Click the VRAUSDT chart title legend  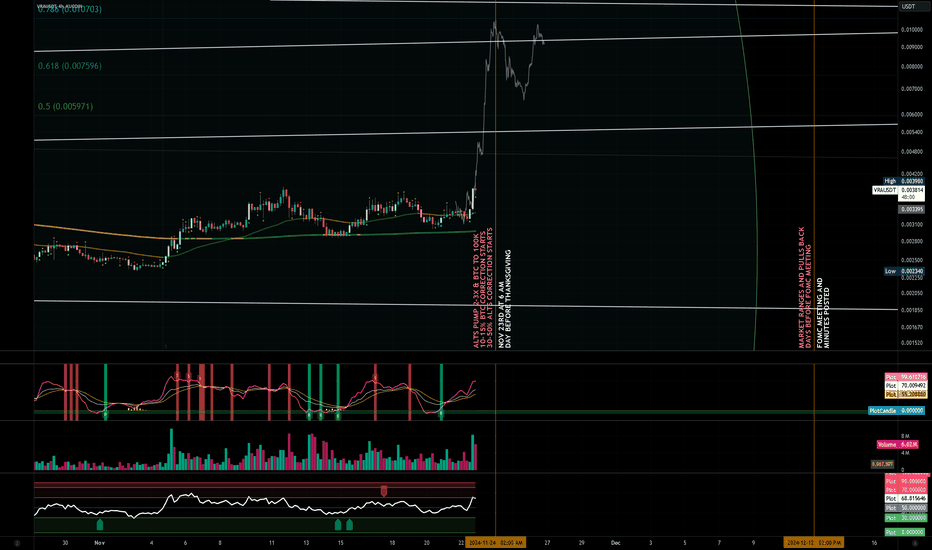(x=61, y=7)
